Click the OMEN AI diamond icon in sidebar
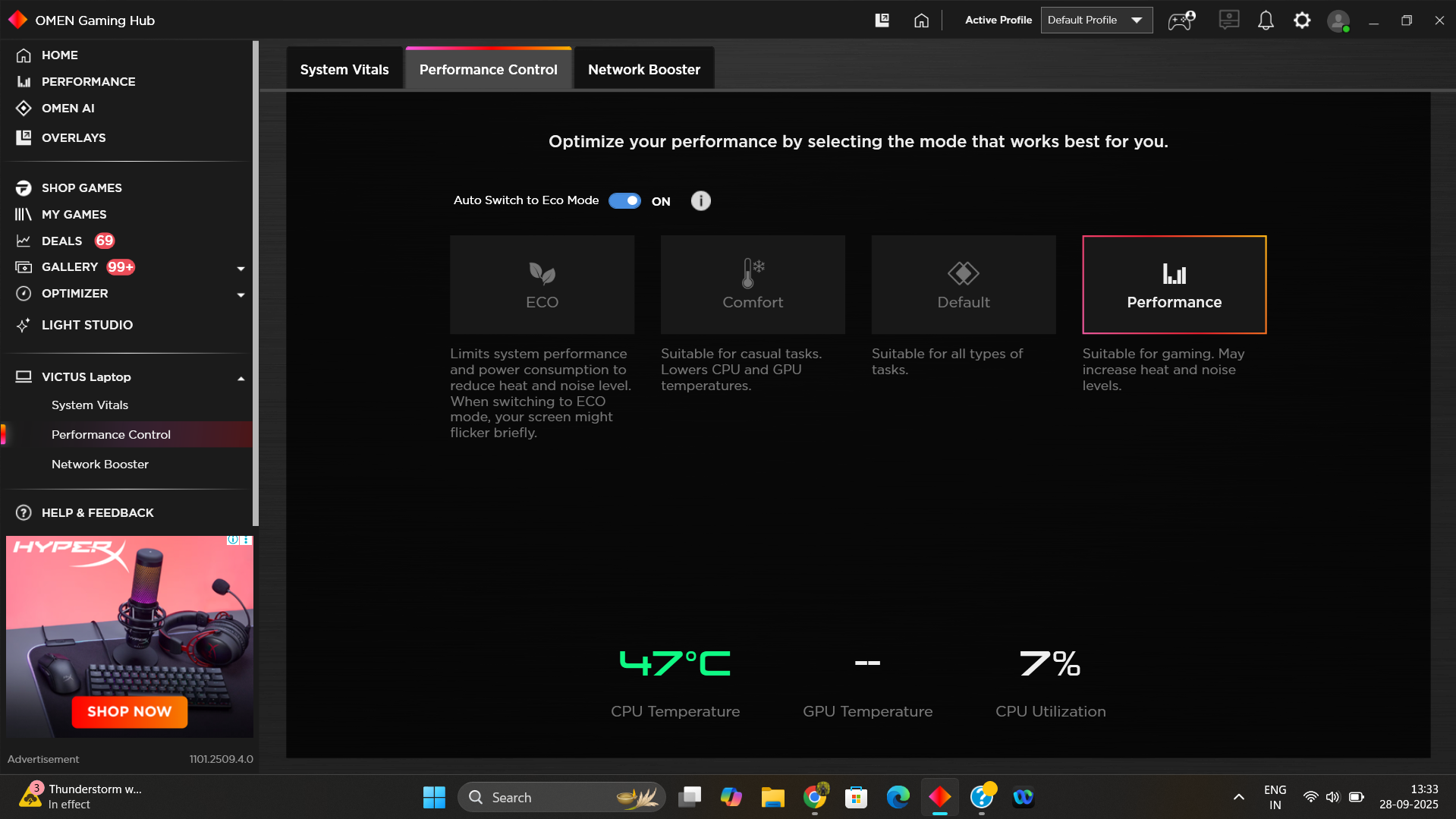This screenshot has height=819, width=1456. (24, 109)
